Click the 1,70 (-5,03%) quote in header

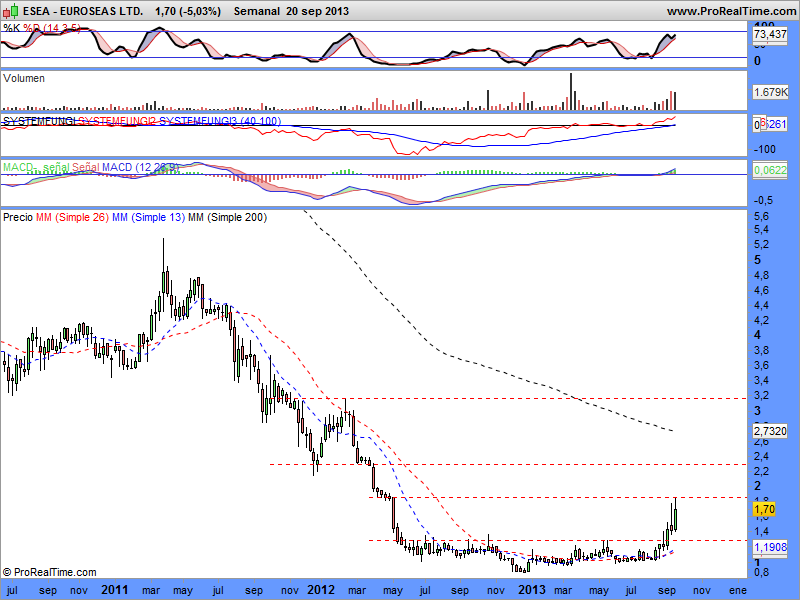click(188, 11)
